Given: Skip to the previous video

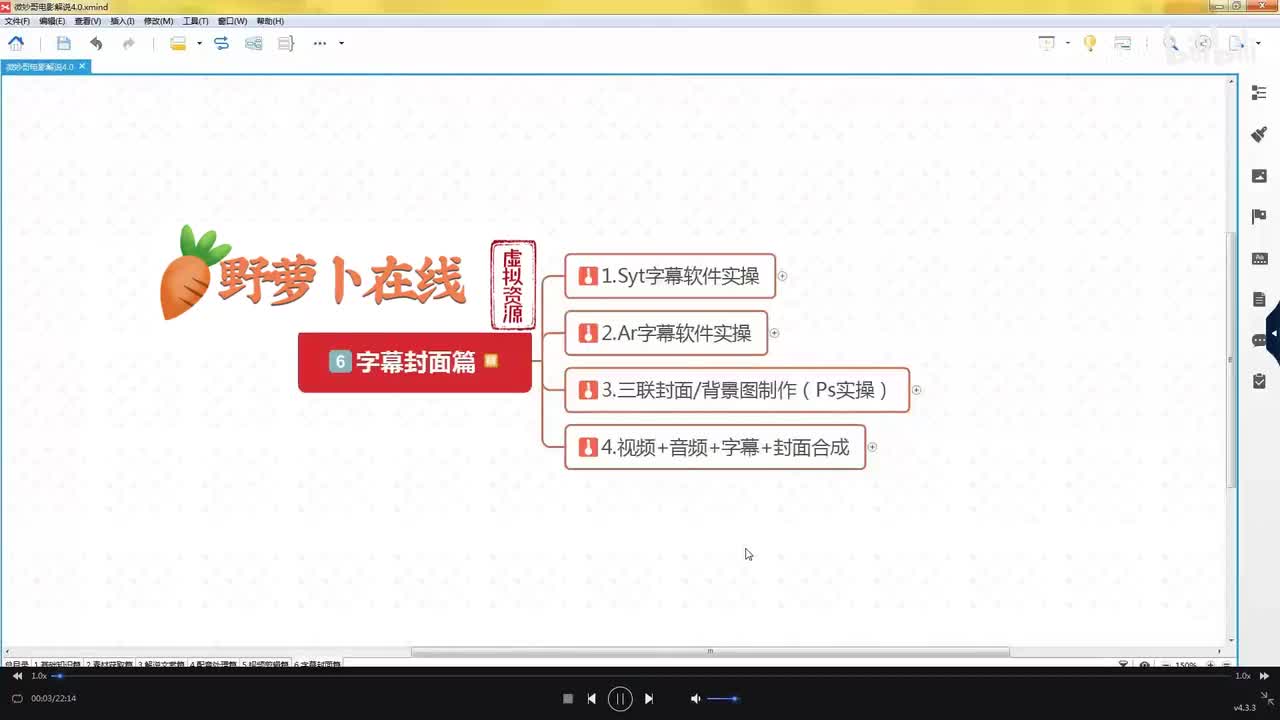Looking at the screenshot, I should pyautogui.click(x=592, y=699).
